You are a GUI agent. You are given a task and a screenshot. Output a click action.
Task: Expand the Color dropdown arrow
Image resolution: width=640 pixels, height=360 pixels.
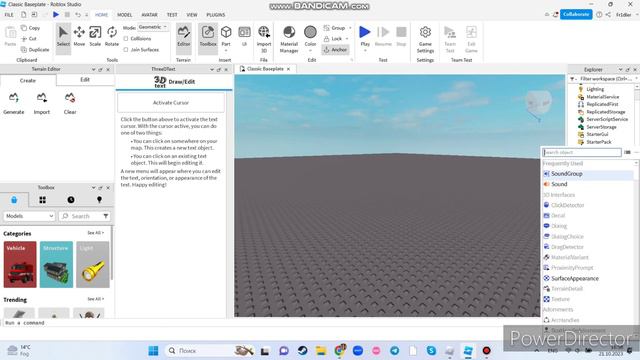click(x=310, y=51)
